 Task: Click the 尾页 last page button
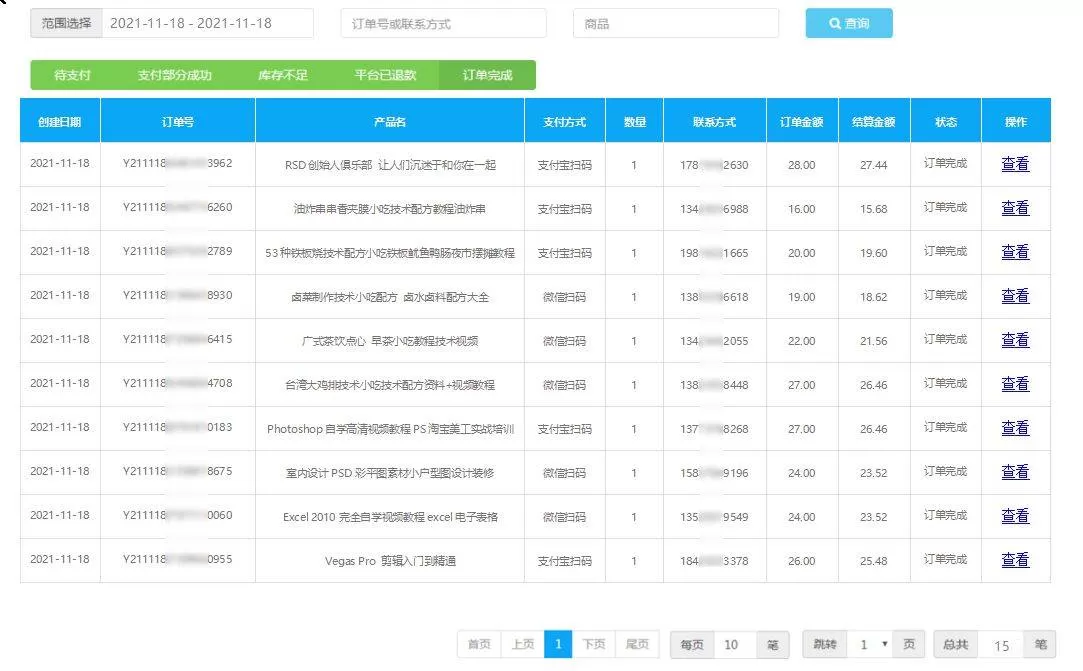pyautogui.click(x=637, y=644)
